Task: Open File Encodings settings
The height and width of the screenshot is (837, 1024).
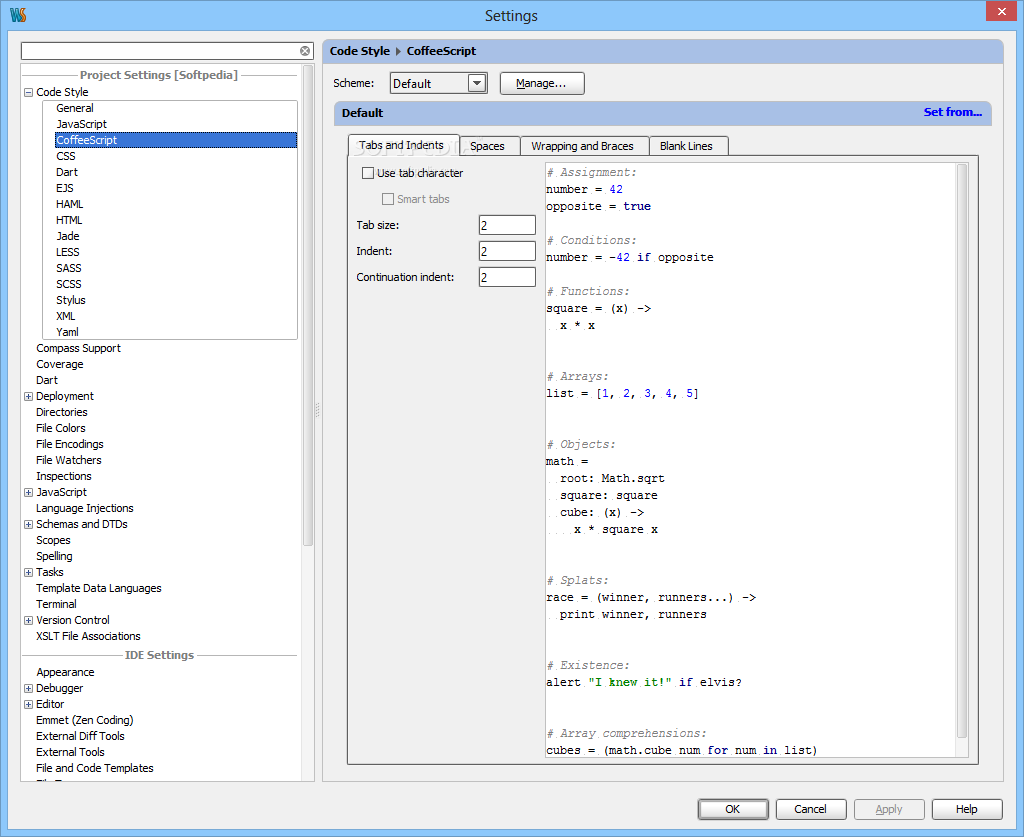Action: pyautogui.click(x=70, y=445)
